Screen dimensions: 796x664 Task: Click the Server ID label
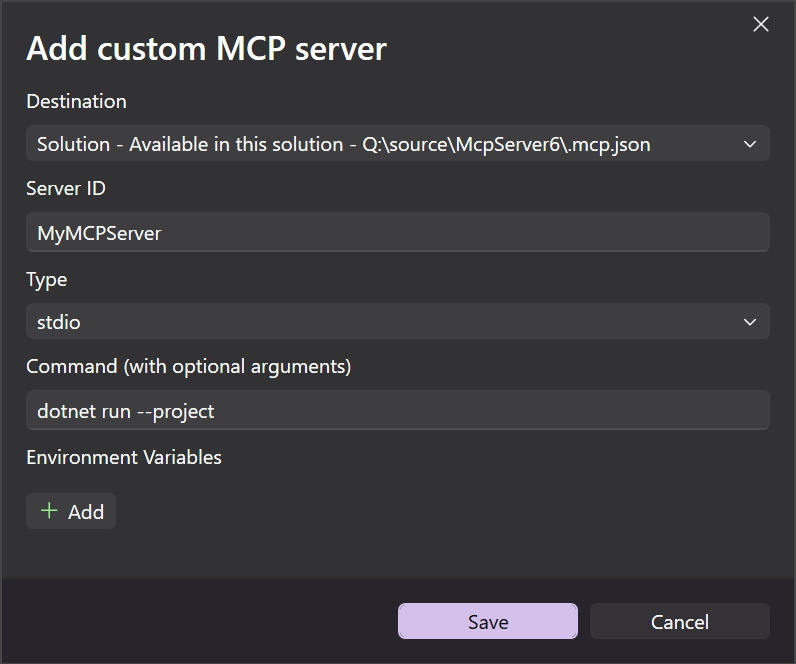tap(66, 189)
